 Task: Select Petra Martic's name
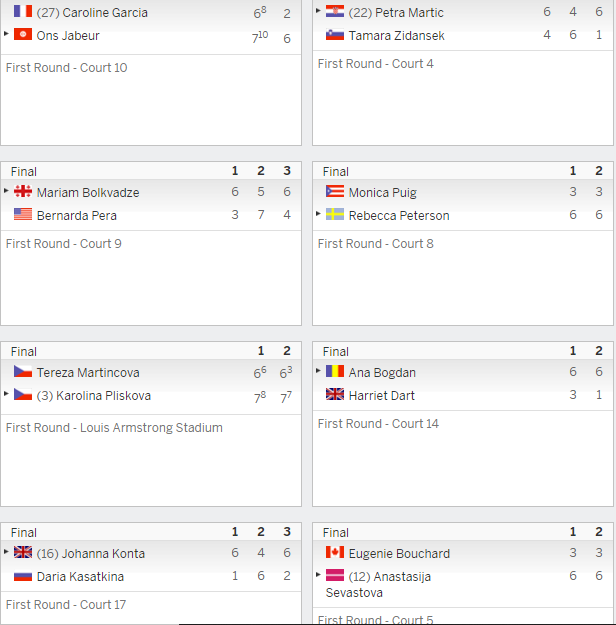tap(409, 13)
